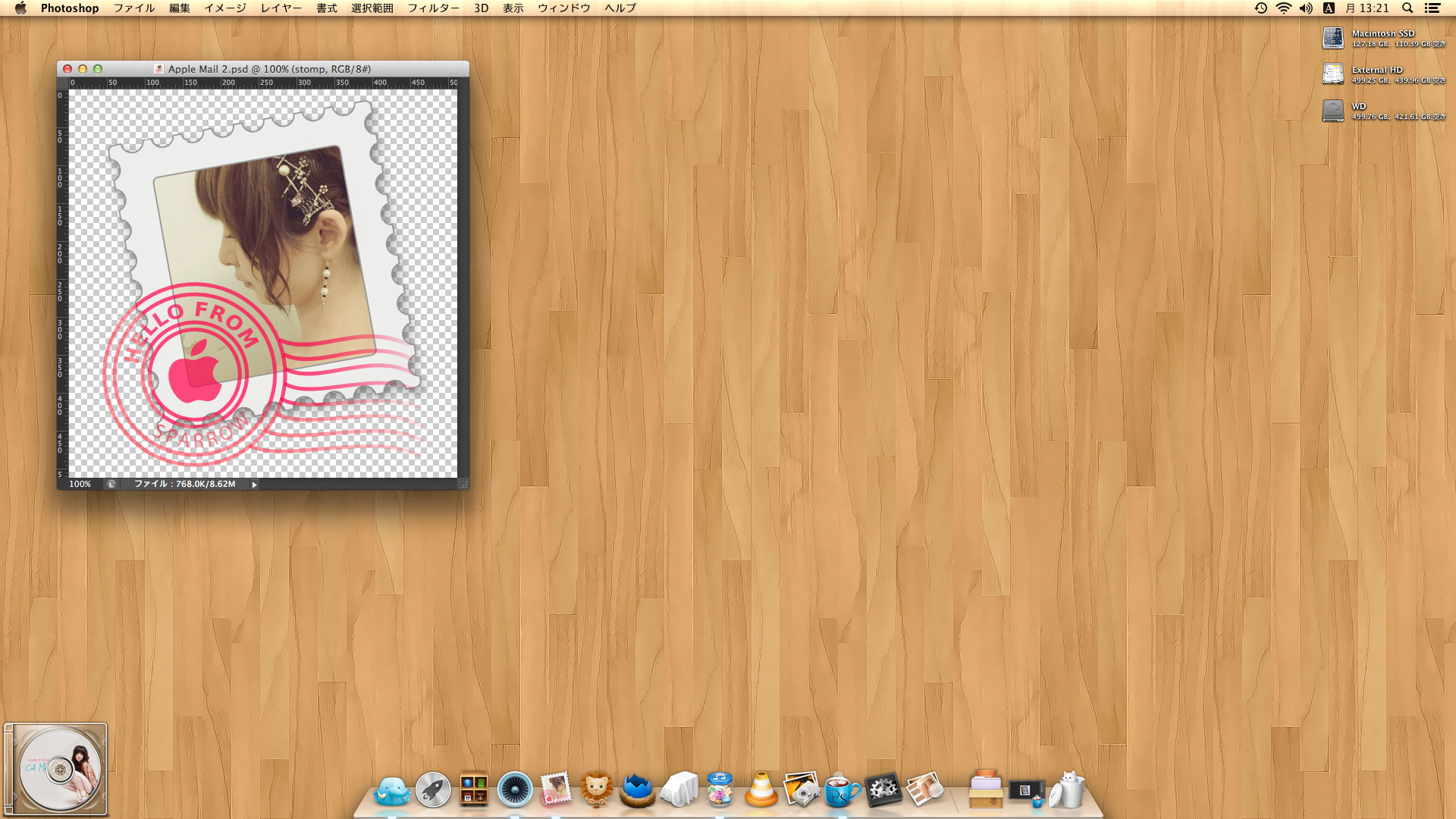Click the Apple Mail 2.psd window title

tap(269, 69)
